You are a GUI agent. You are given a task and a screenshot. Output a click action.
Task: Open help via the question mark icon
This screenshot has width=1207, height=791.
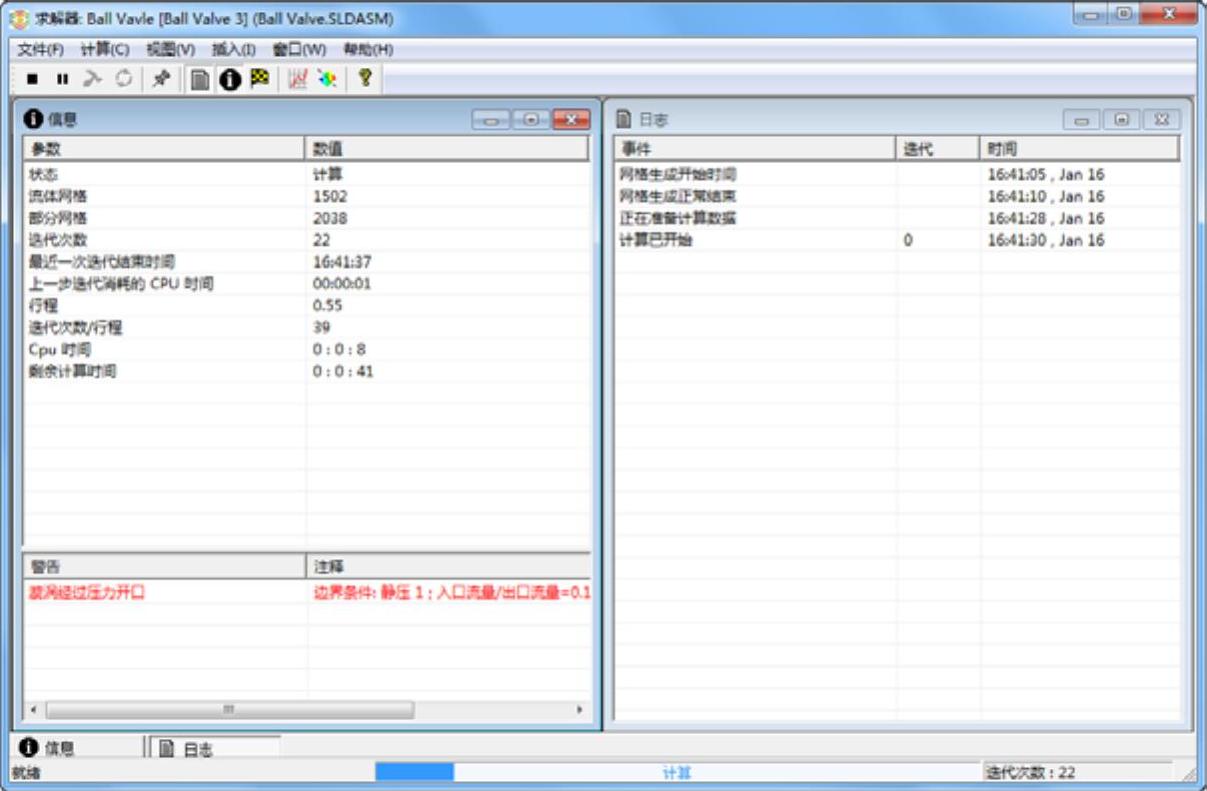pos(365,78)
